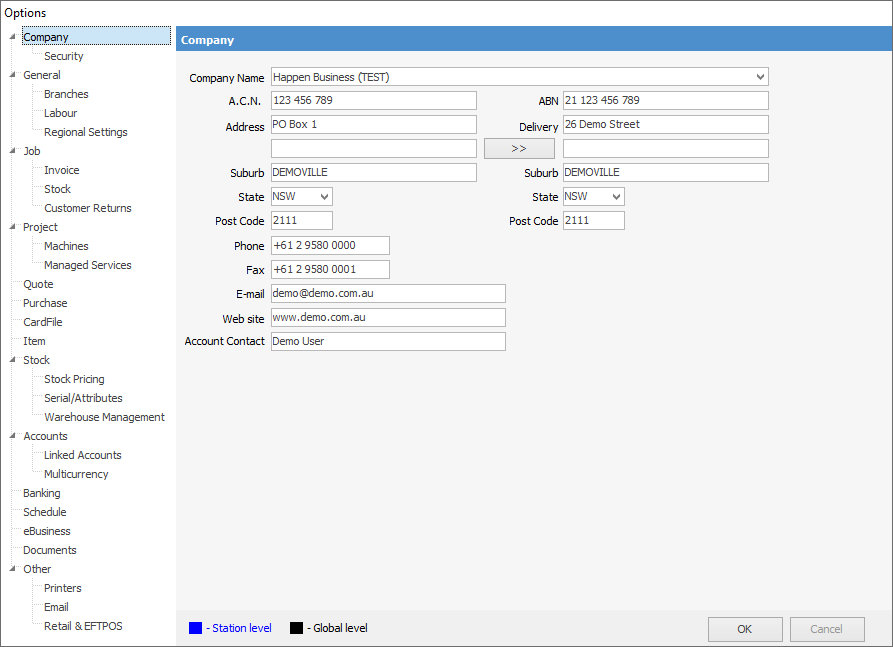Click into the ABN field
This screenshot has width=893, height=647.
click(x=665, y=101)
